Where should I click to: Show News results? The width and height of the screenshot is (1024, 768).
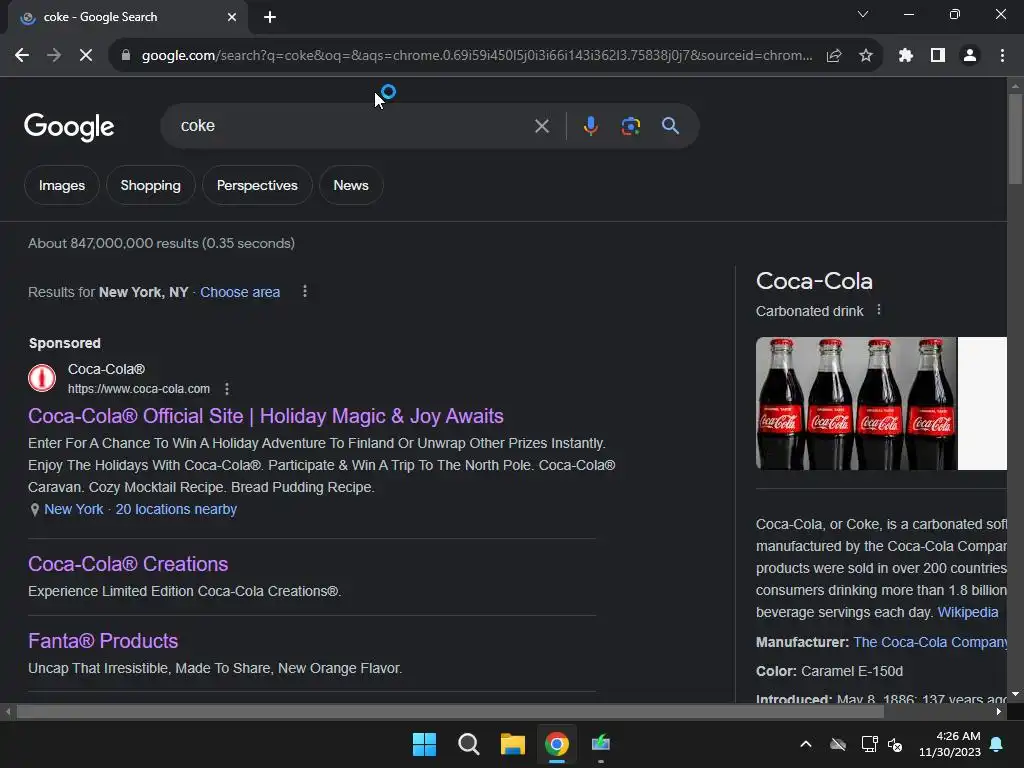[351, 185]
